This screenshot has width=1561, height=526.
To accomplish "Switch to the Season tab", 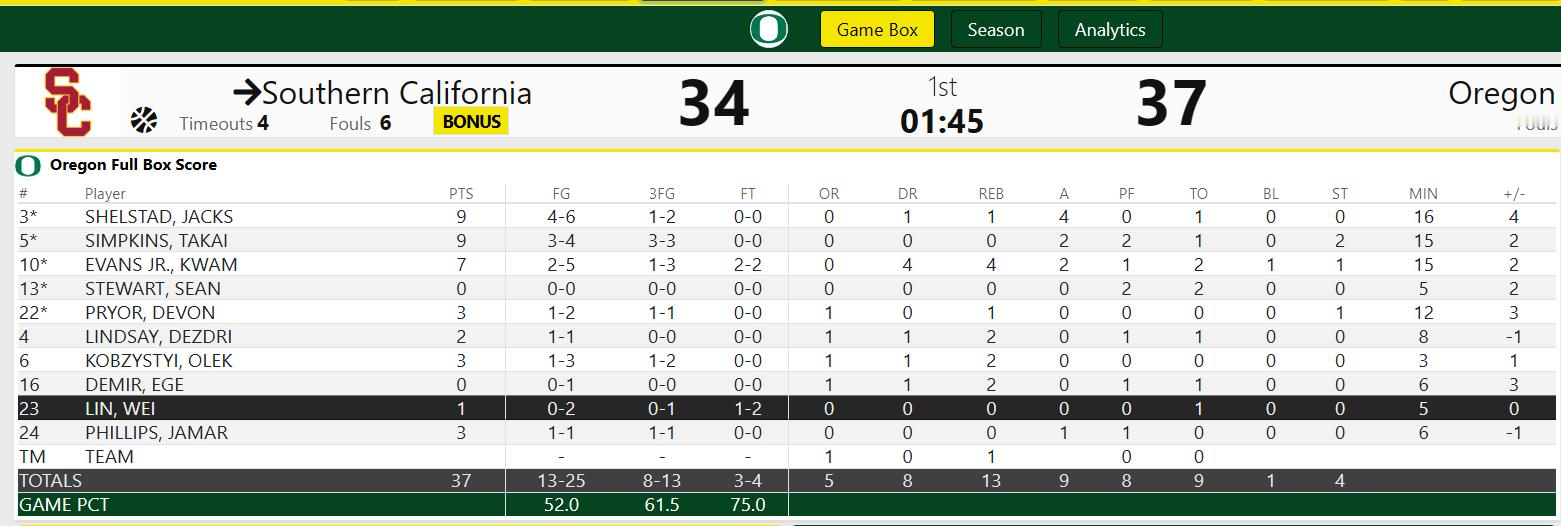I will pos(995,30).
